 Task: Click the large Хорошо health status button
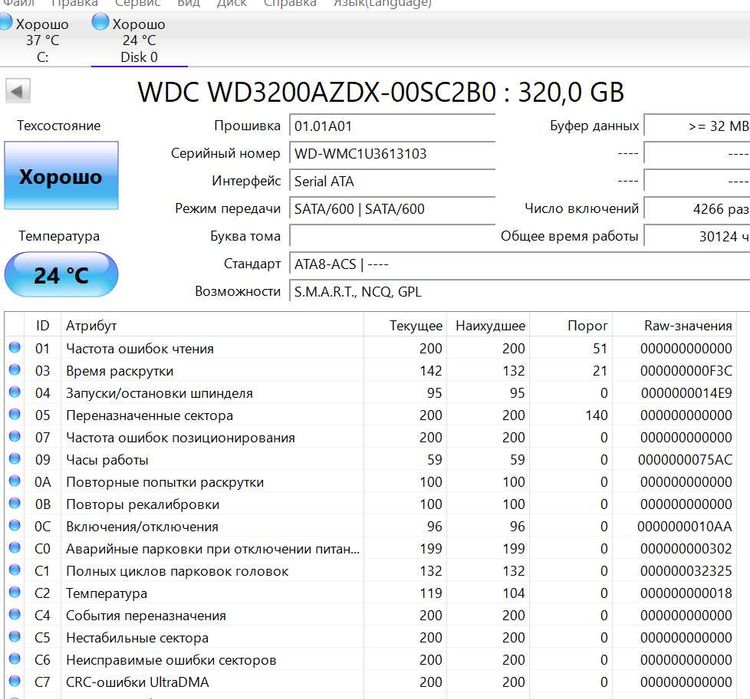[x=61, y=176]
